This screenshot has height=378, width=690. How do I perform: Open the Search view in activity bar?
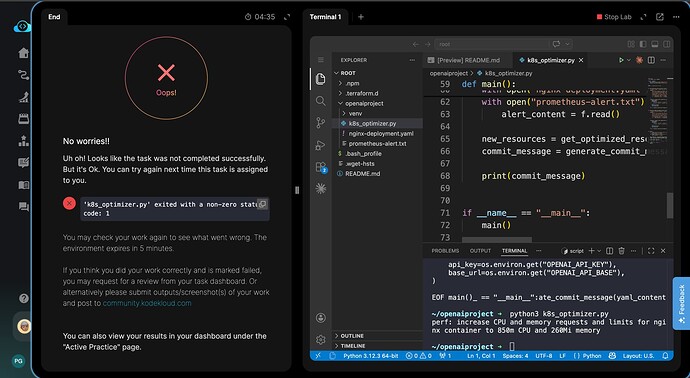[321, 101]
